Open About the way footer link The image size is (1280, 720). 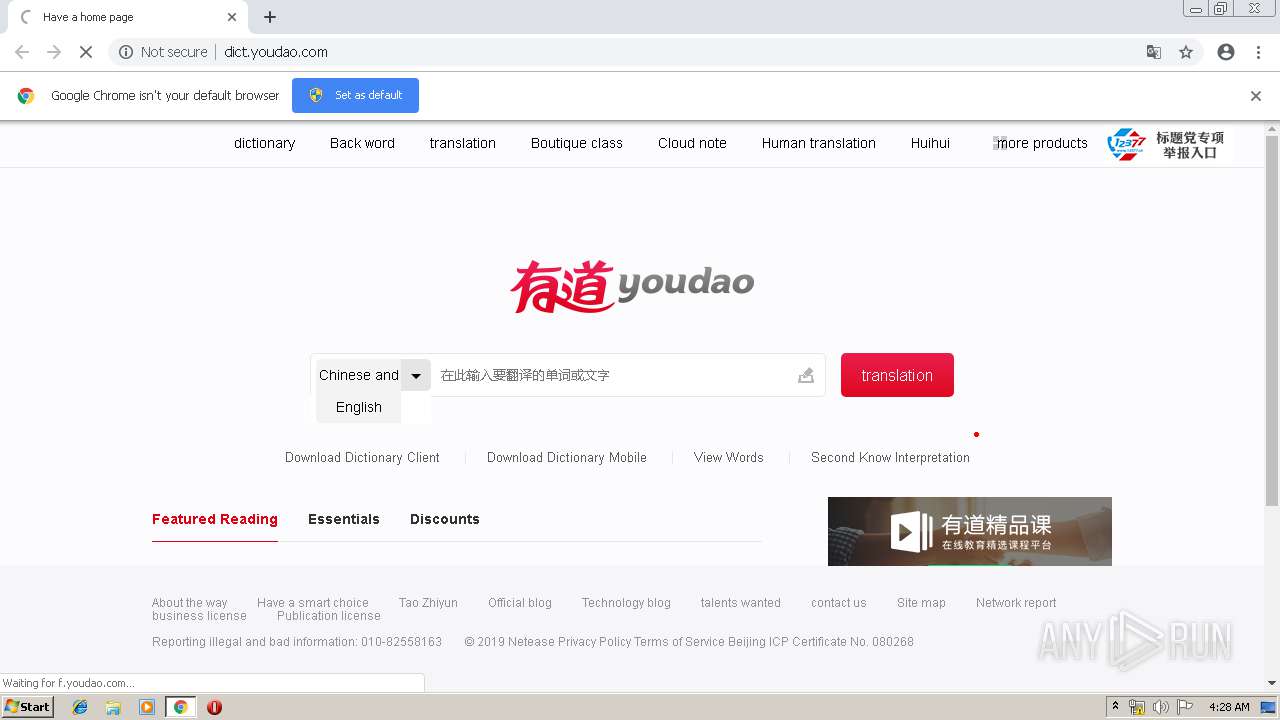click(x=190, y=603)
